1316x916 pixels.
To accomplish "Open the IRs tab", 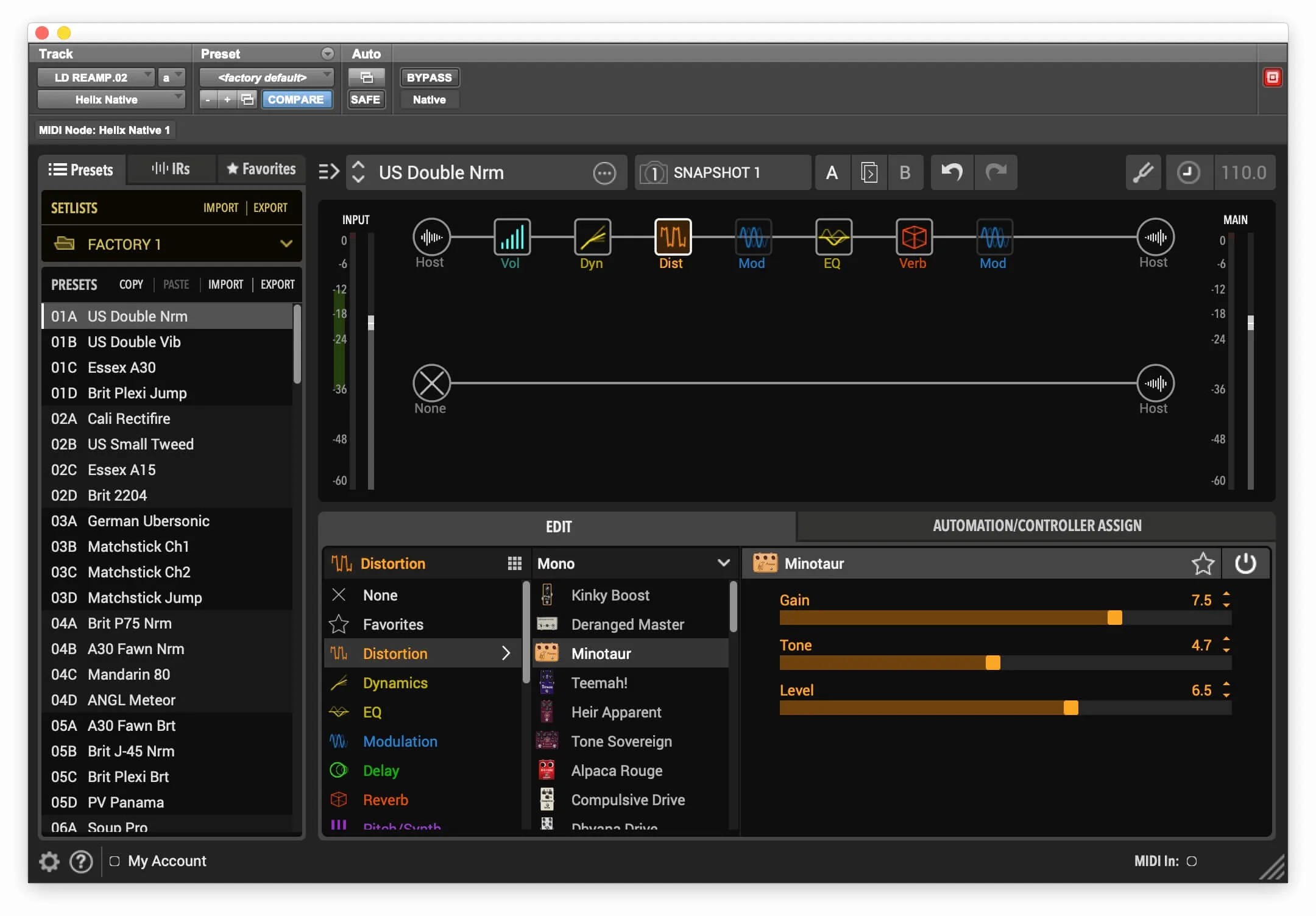I will (171, 169).
